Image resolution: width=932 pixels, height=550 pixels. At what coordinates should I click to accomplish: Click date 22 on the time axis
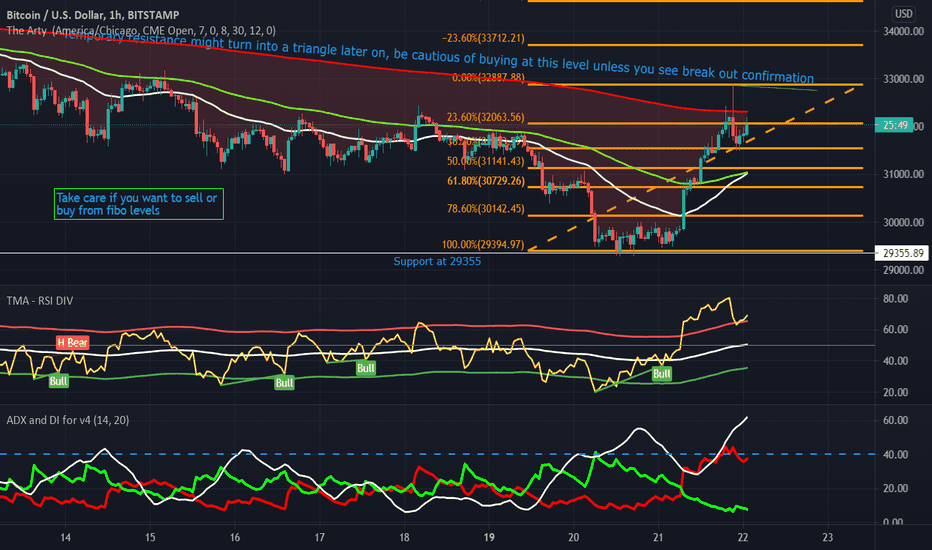[742, 538]
